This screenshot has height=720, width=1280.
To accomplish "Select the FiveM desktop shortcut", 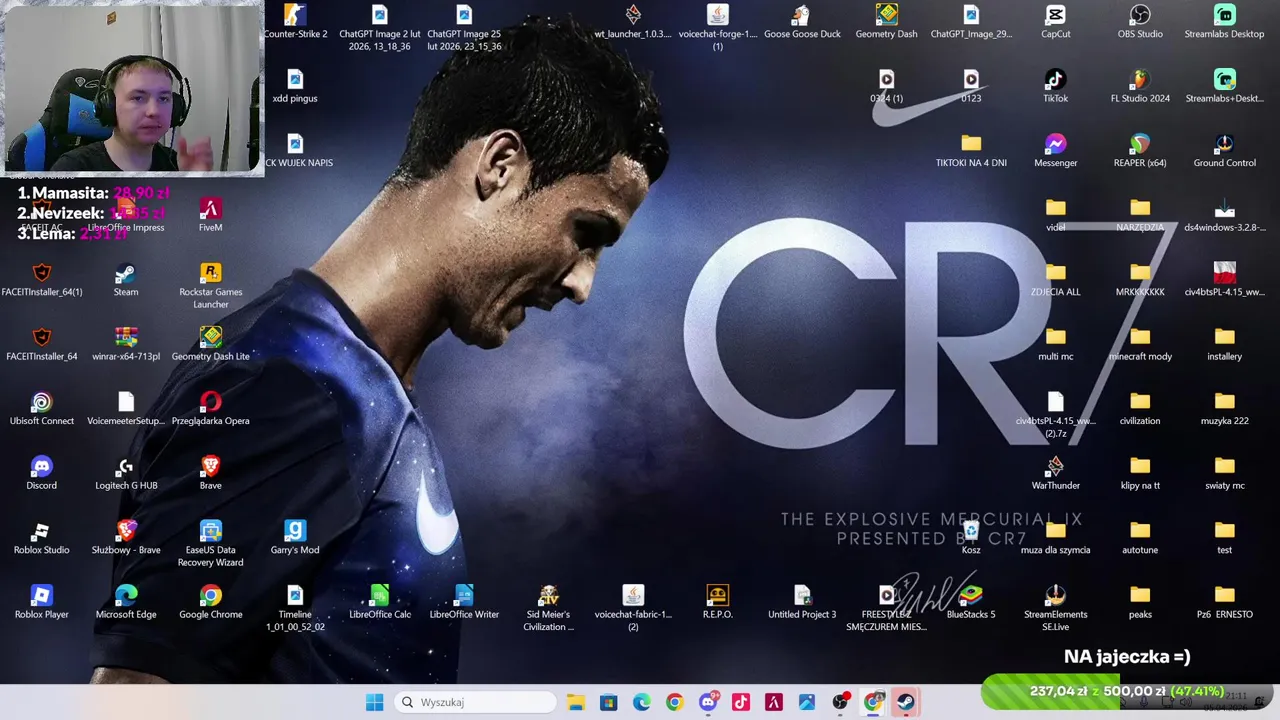I will (210, 215).
